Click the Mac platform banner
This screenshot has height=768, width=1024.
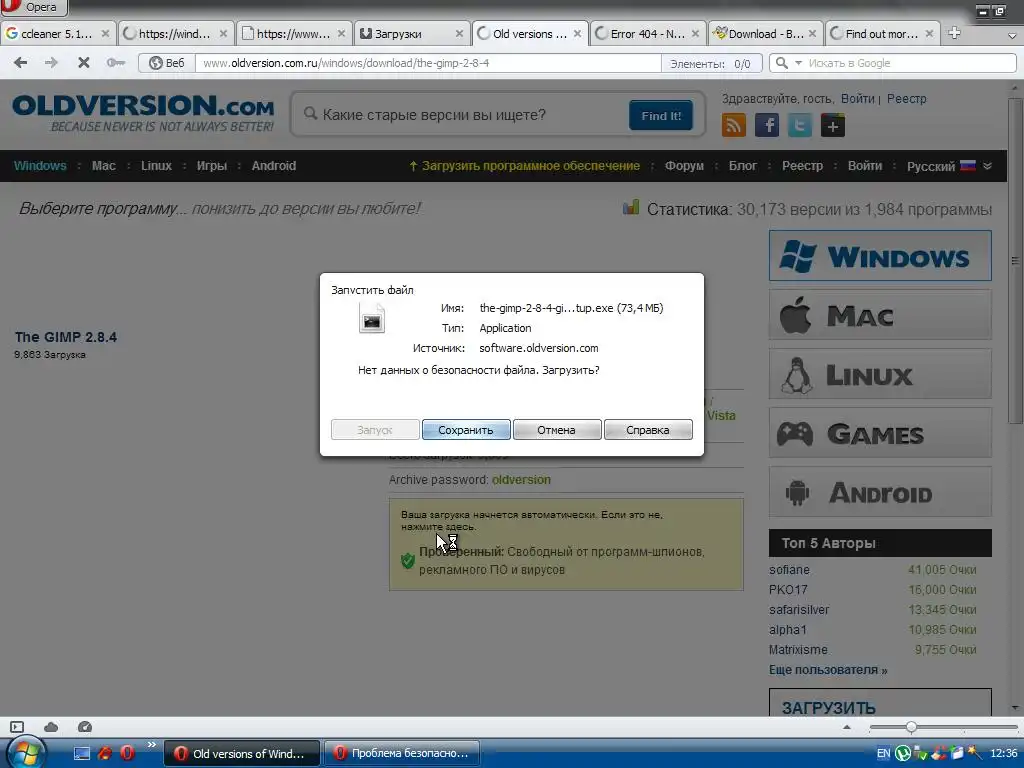880,315
